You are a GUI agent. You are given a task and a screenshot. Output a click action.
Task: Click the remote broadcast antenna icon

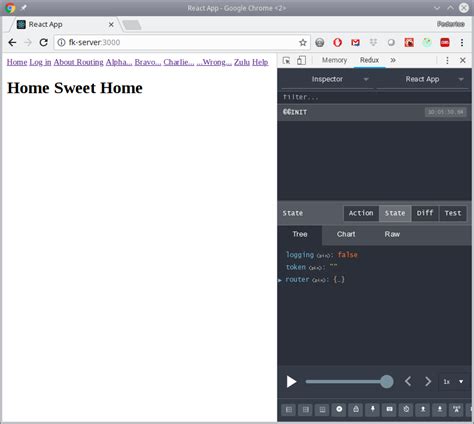click(456, 409)
